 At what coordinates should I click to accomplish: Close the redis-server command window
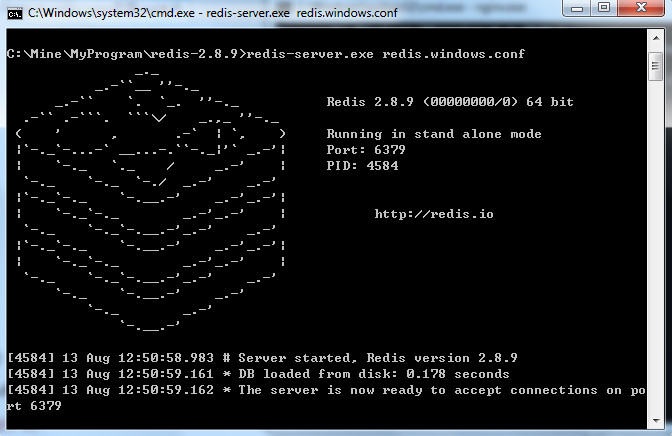click(x=641, y=8)
